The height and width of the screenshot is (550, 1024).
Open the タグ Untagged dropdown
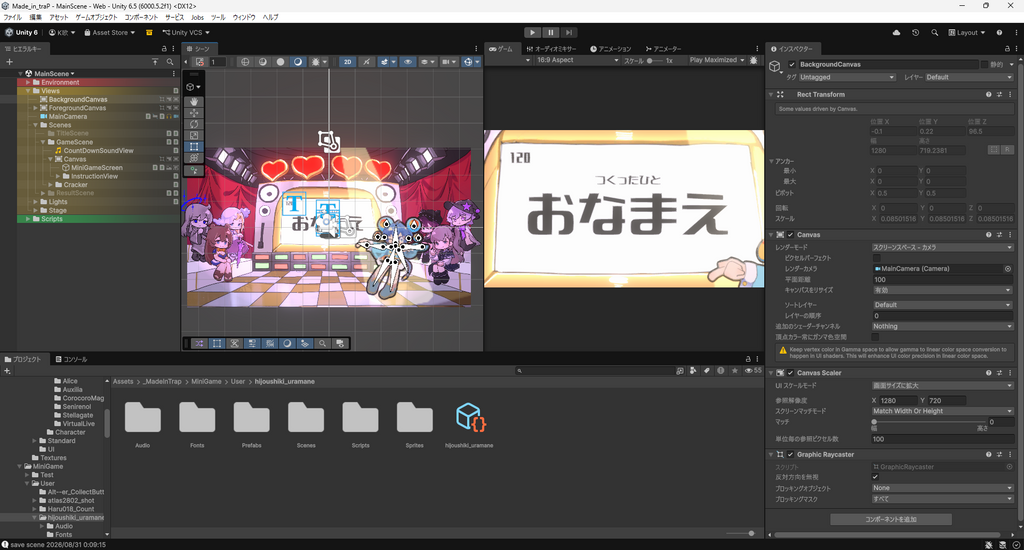click(x=846, y=77)
